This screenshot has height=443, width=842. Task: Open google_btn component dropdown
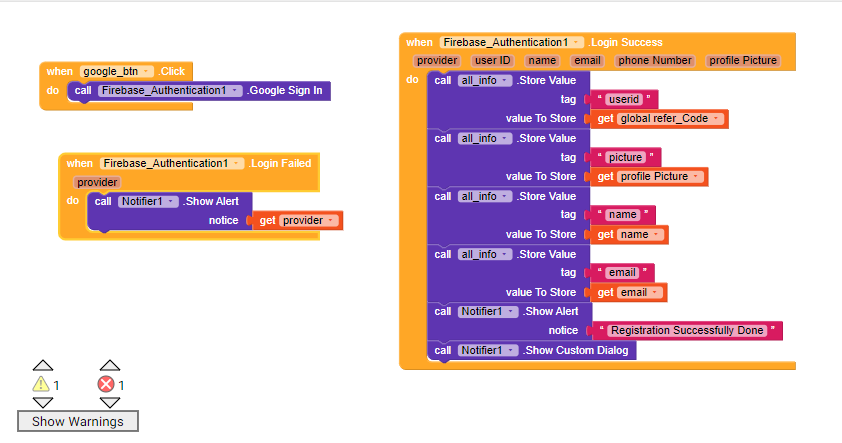point(146,71)
